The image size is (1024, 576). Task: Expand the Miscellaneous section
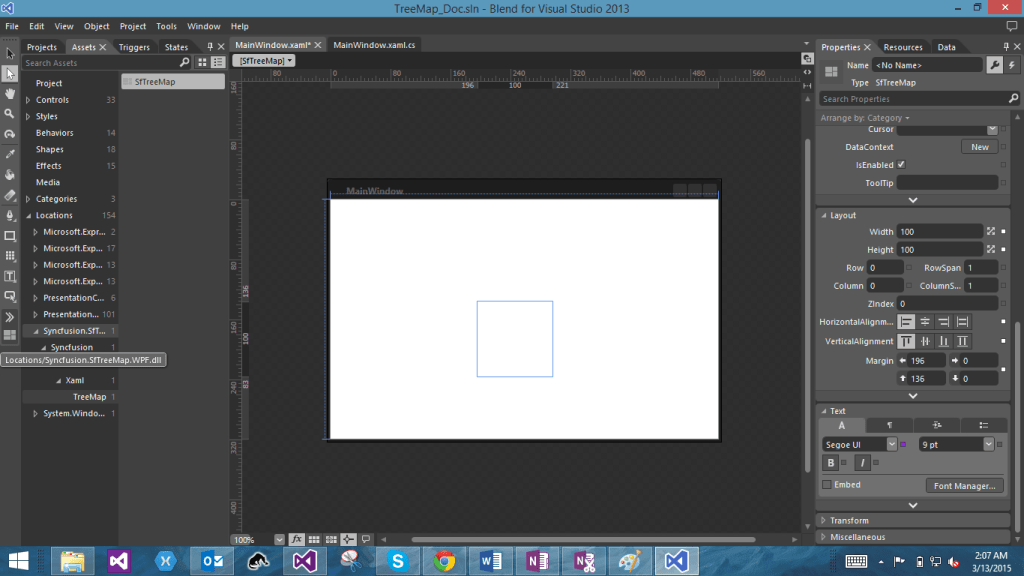(824, 537)
